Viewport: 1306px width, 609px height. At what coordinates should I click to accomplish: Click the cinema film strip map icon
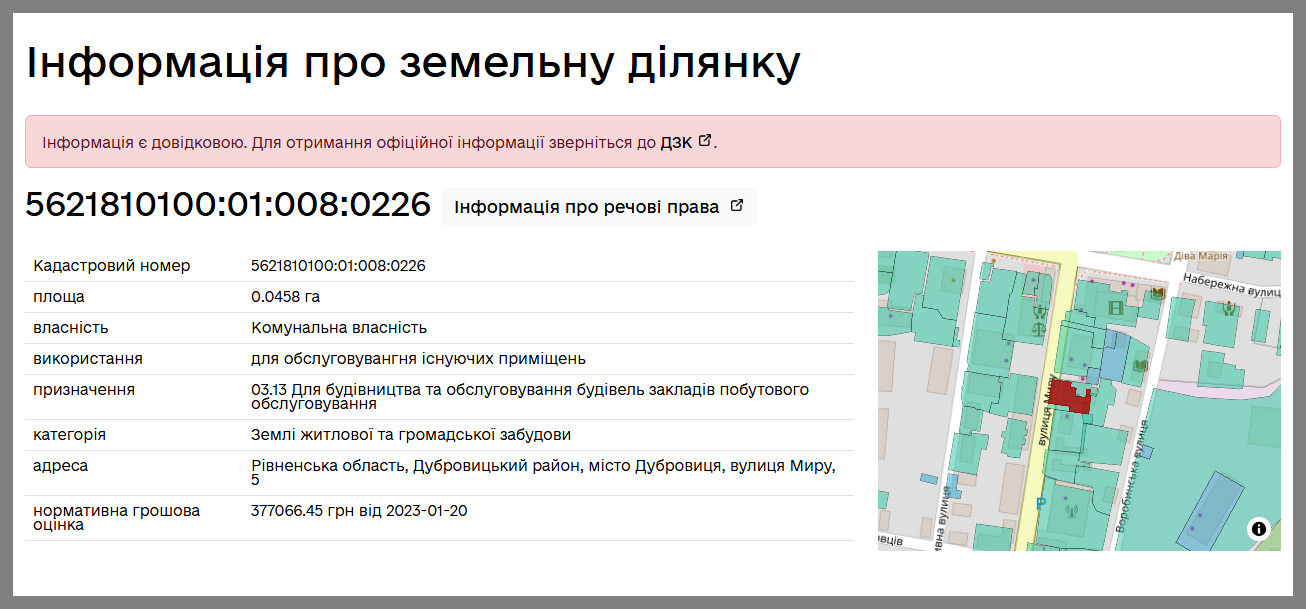tap(1116, 308)
